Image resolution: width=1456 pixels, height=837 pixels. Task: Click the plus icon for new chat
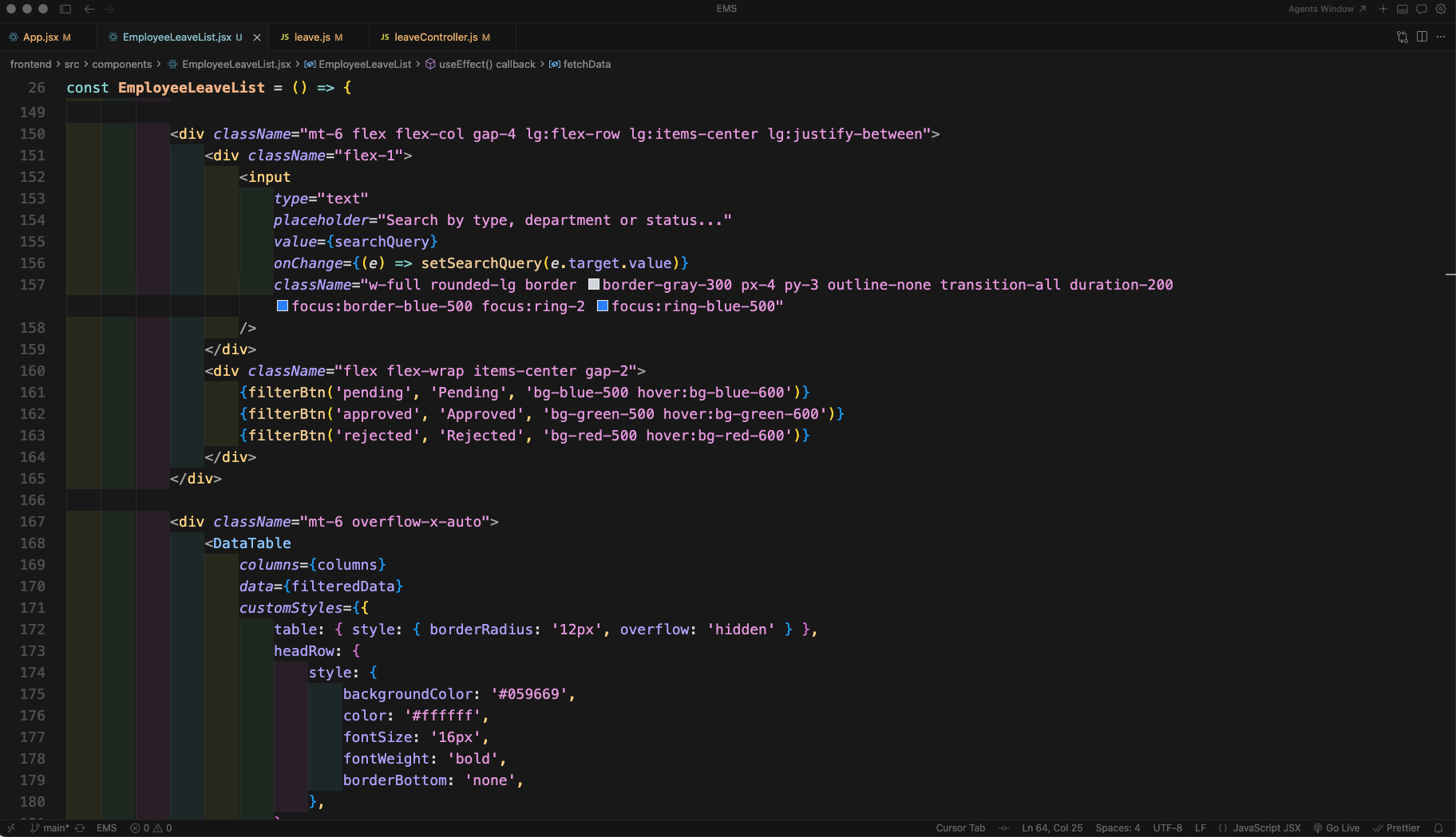coord(1383,9)
